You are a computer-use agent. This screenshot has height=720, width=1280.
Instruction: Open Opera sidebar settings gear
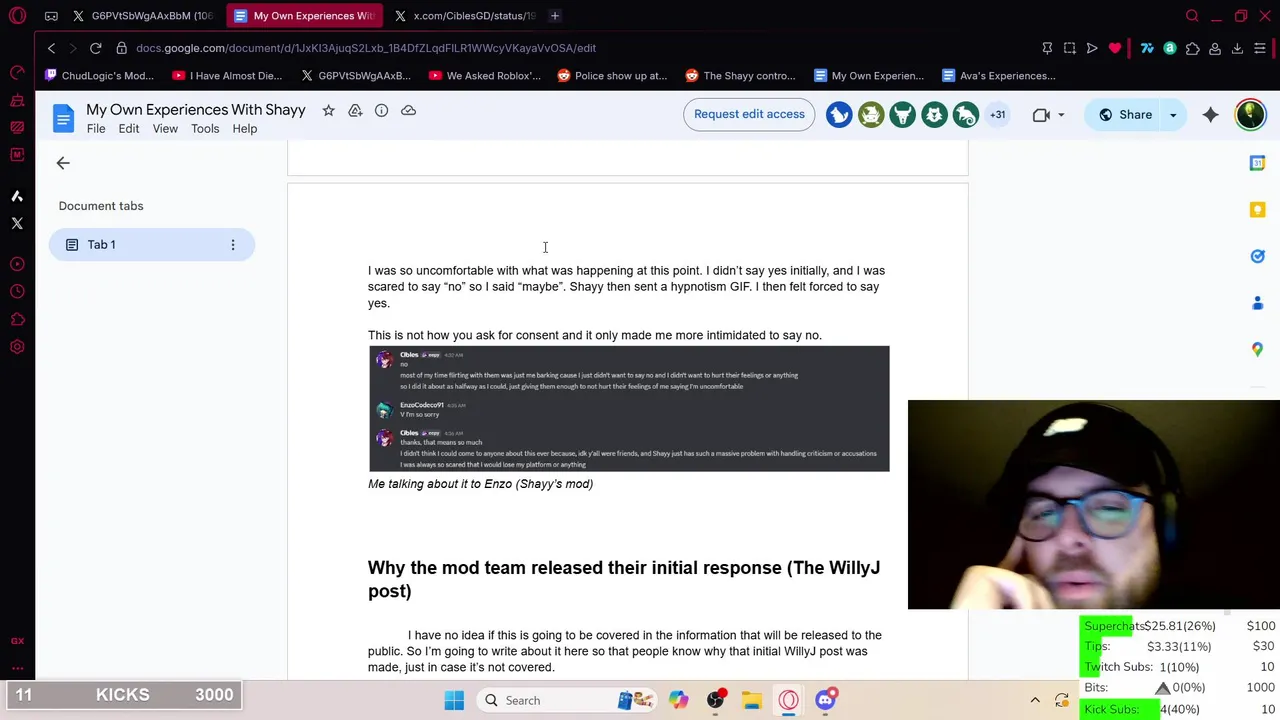17,347
